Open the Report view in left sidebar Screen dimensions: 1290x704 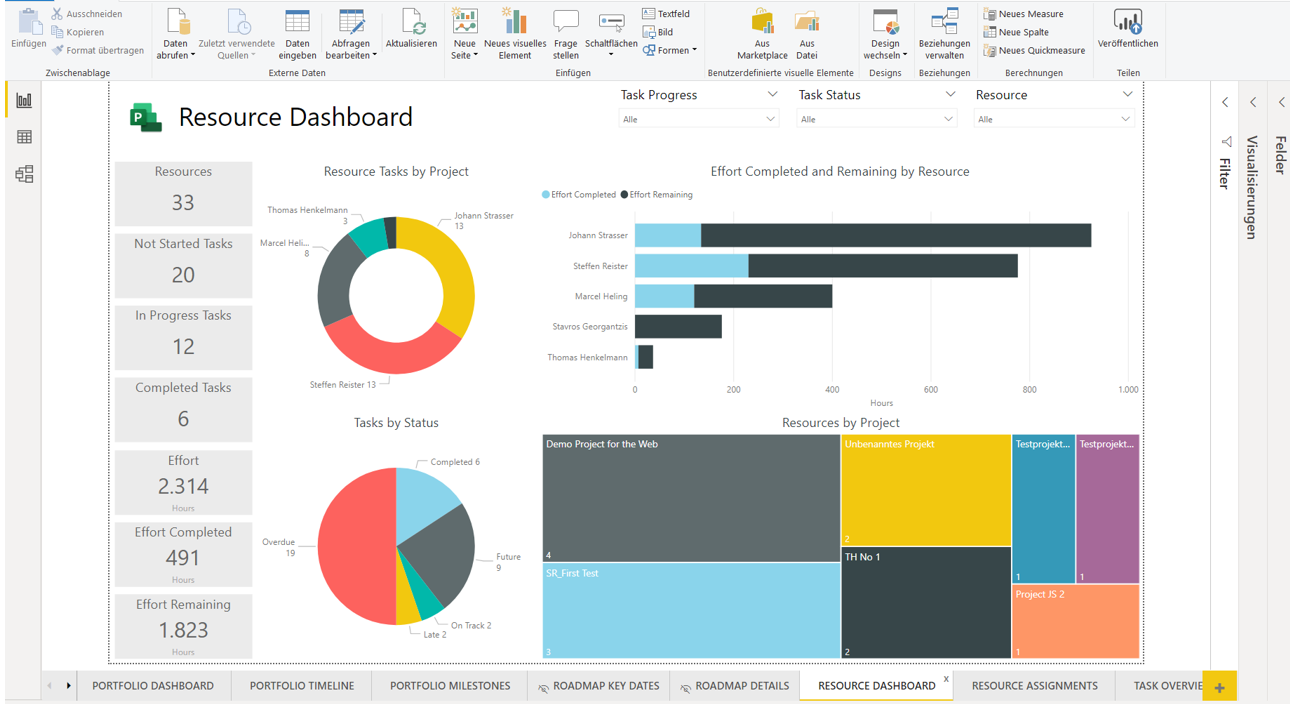click(24, 101)
